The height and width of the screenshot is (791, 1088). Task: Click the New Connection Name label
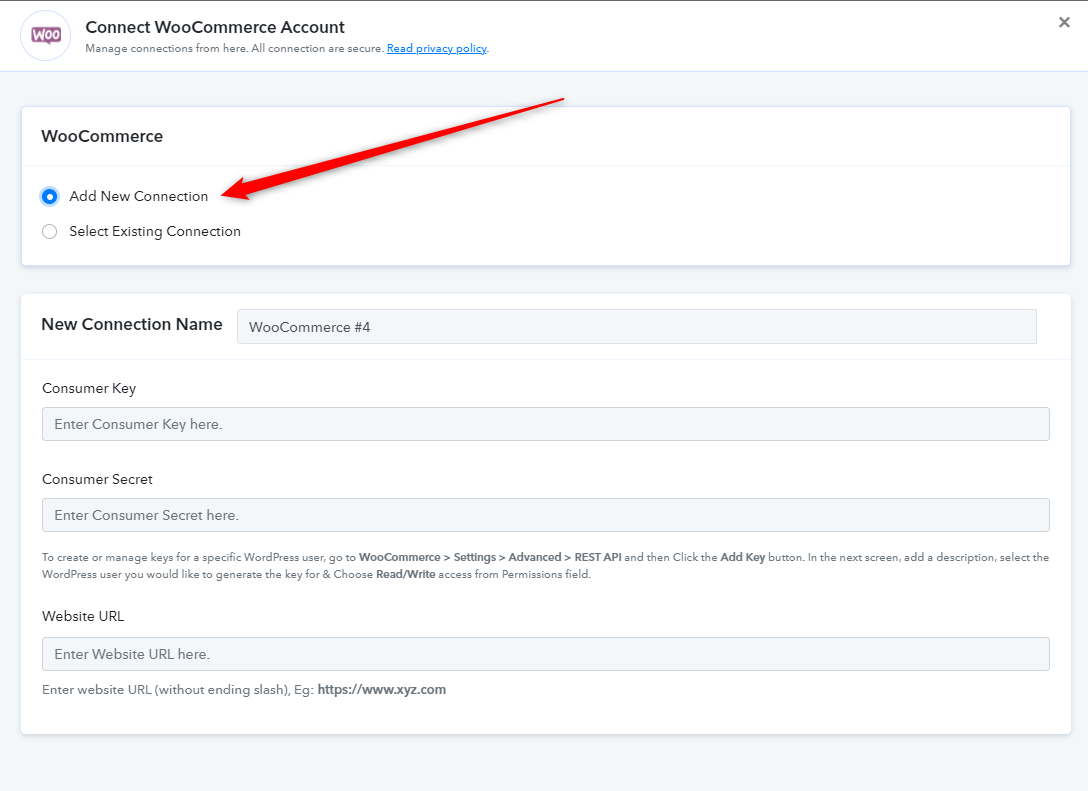[x=132, y=324]
